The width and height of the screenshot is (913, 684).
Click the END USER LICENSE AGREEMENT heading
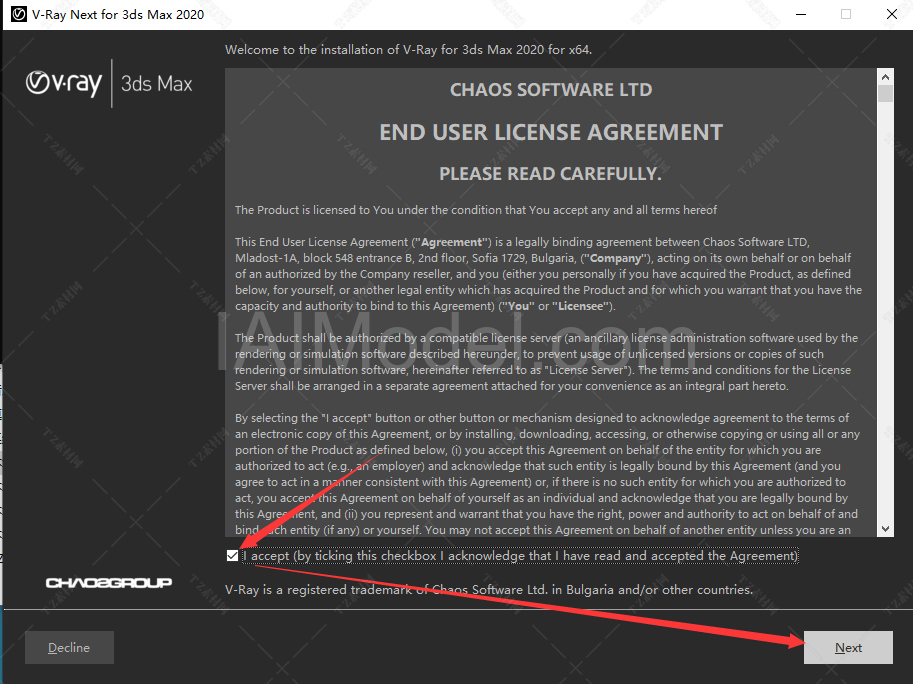pos(551,132)
